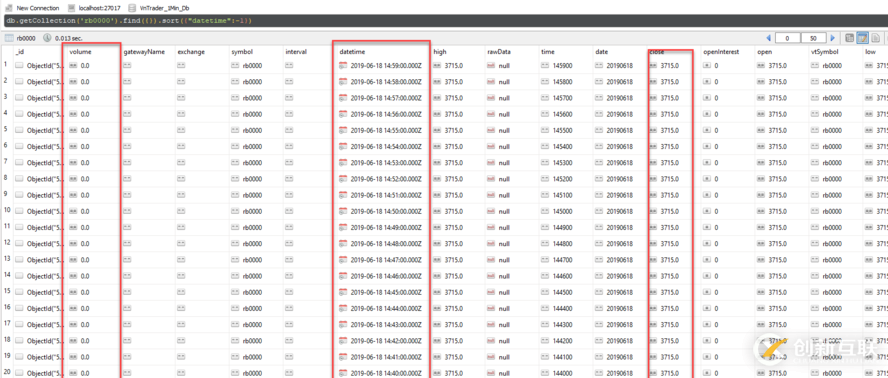The width and height of the screenshot is (888, 378).
Task: Click calendar icon of 14:55:00 datetime cell
Action: pos(343,130)
